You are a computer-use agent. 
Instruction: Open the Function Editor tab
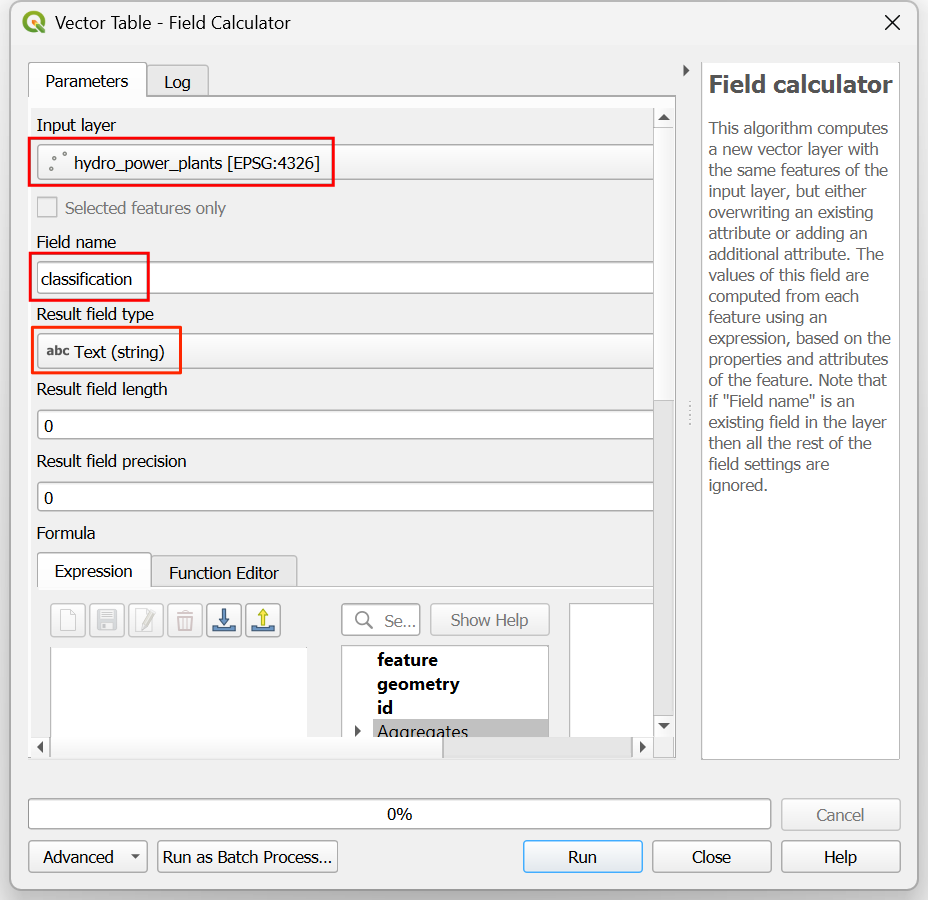click(224, 572)
